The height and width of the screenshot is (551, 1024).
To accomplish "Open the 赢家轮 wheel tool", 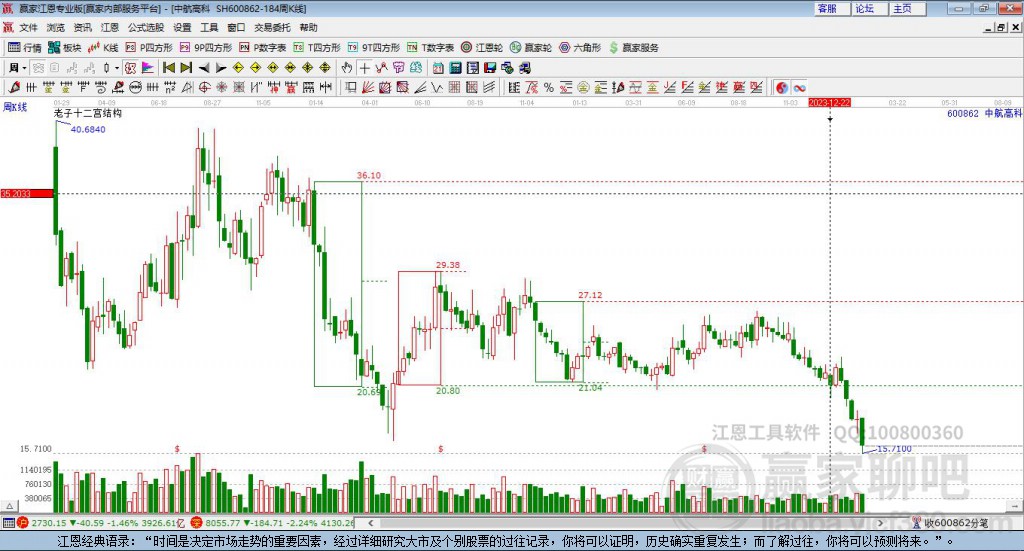I will coord(531,48).
